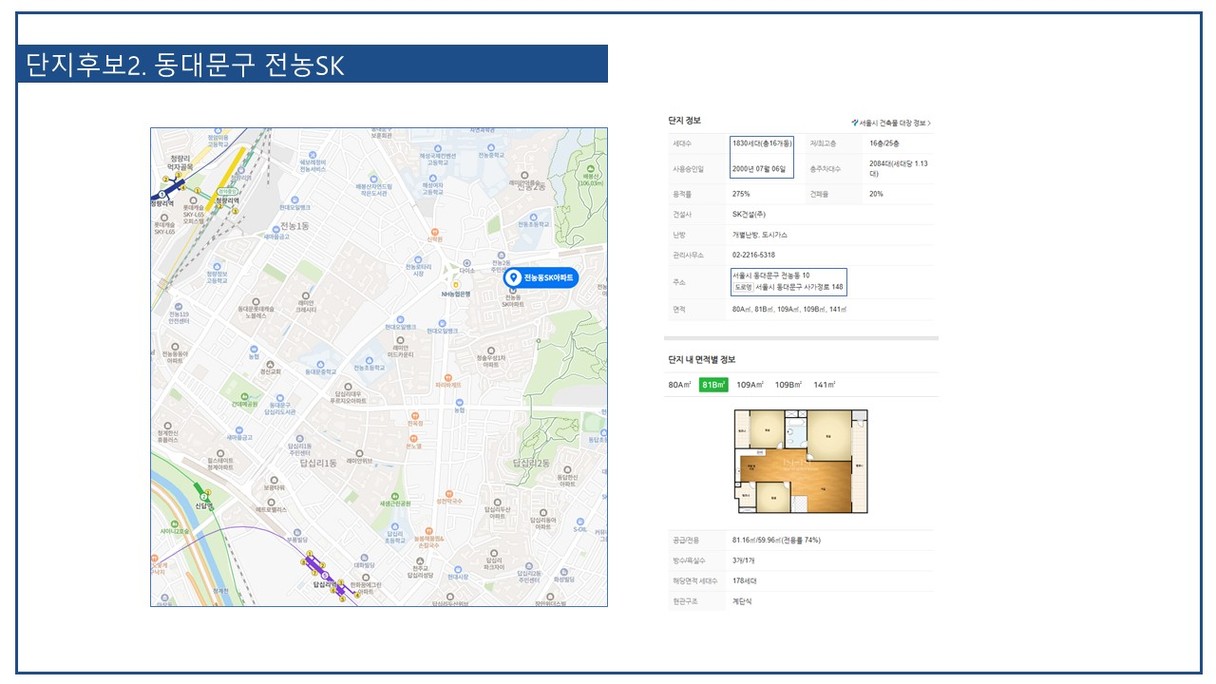Select the 109A㎡ area tab
1216x684 pixels.
point(750,385)
